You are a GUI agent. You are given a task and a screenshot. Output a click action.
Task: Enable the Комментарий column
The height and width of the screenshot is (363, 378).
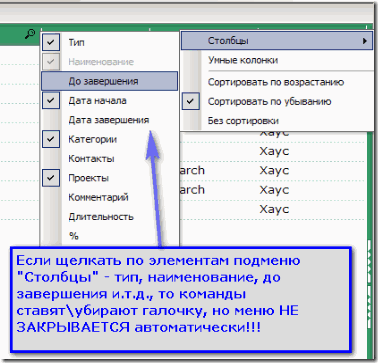(109, 197)
